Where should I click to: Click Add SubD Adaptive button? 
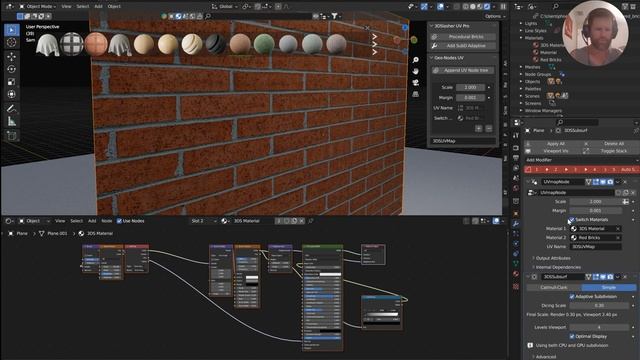coord(464,46)
